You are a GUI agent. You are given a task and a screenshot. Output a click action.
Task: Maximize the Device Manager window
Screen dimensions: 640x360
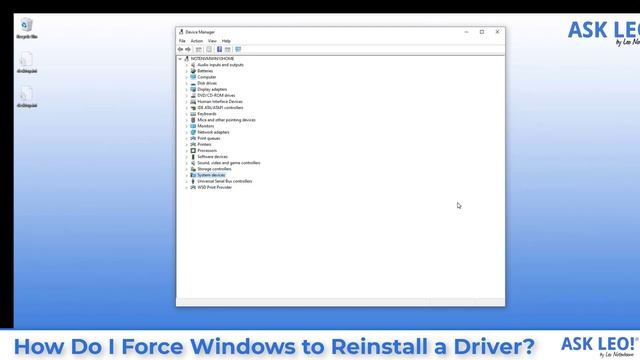pyautogui.click(x=482, y=32)
